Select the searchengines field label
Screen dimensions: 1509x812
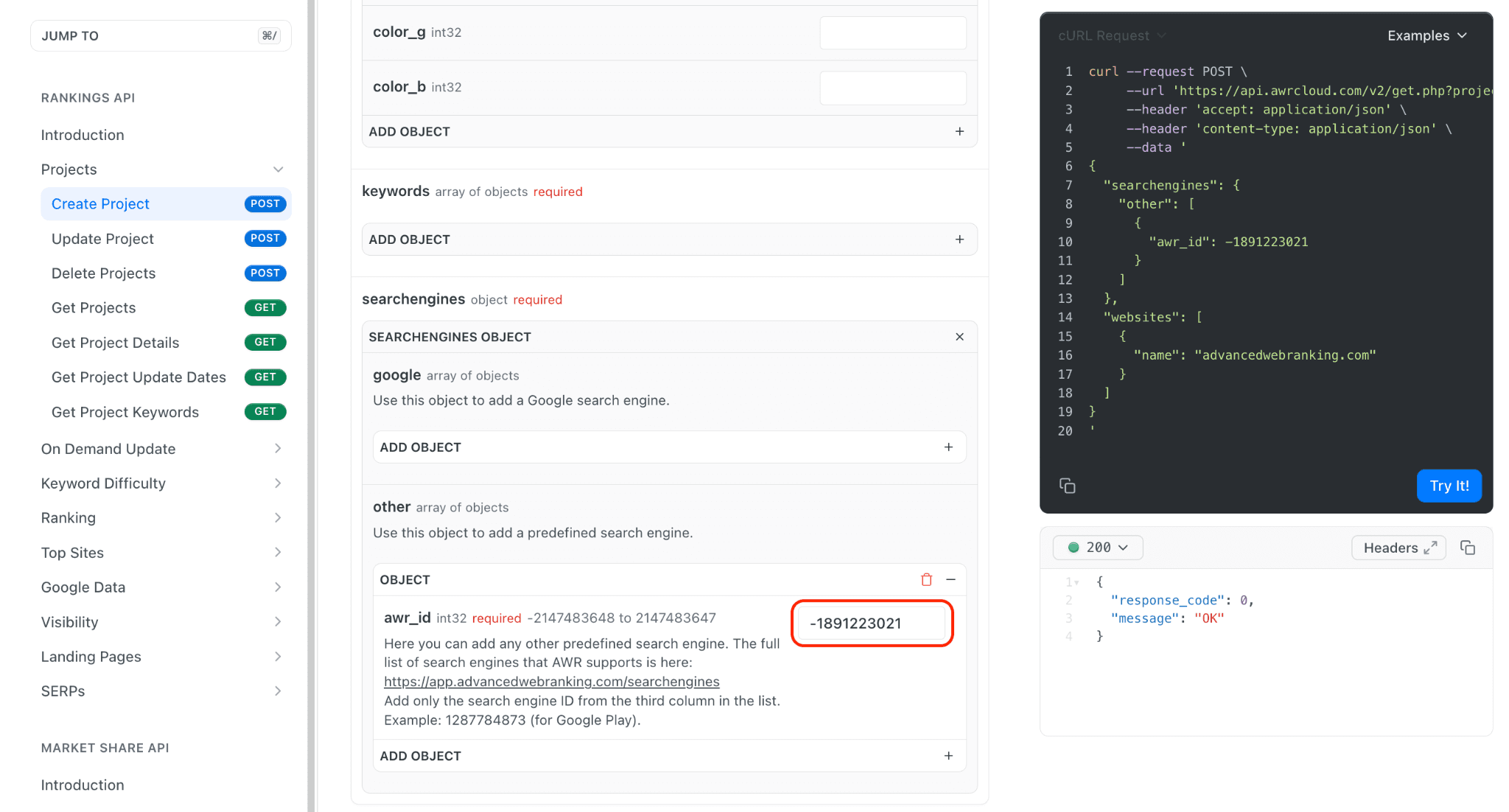413,299
